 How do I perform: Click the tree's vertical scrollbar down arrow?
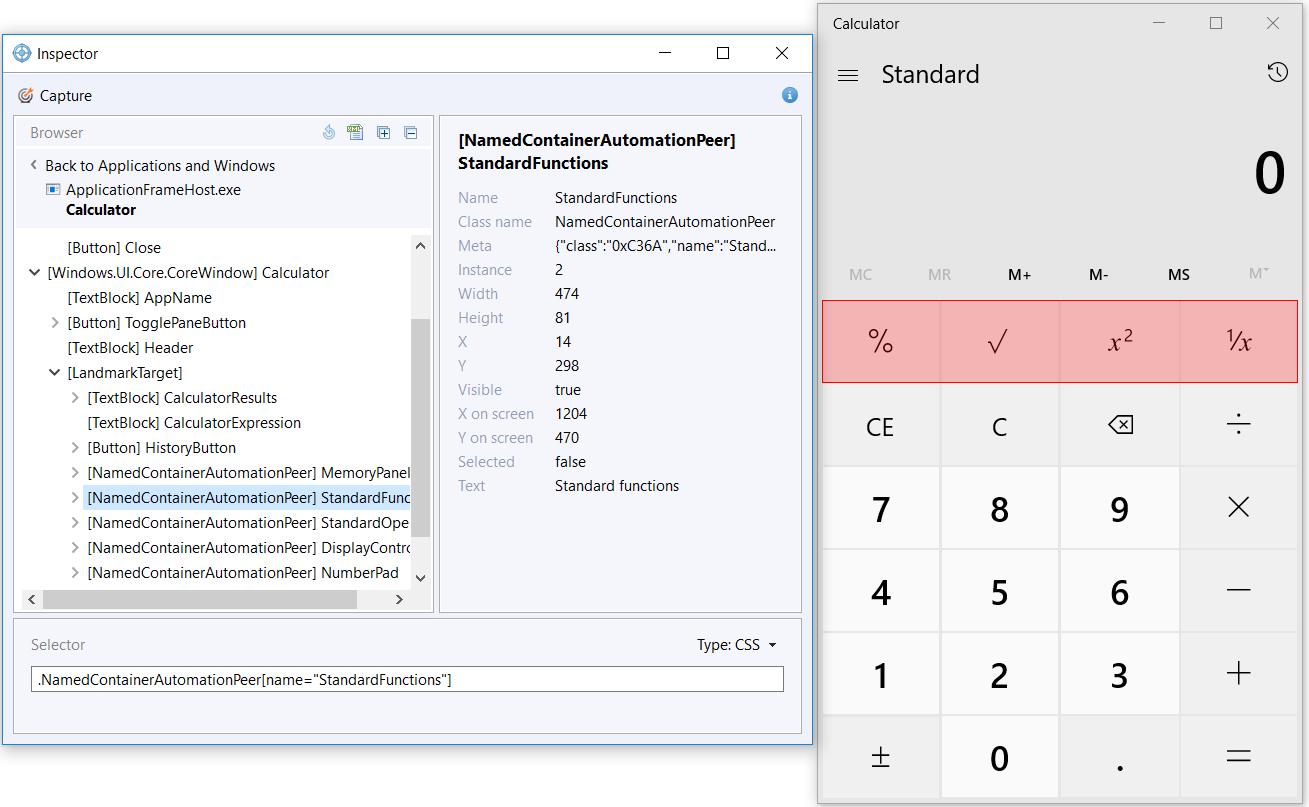(x=420, y=578)
